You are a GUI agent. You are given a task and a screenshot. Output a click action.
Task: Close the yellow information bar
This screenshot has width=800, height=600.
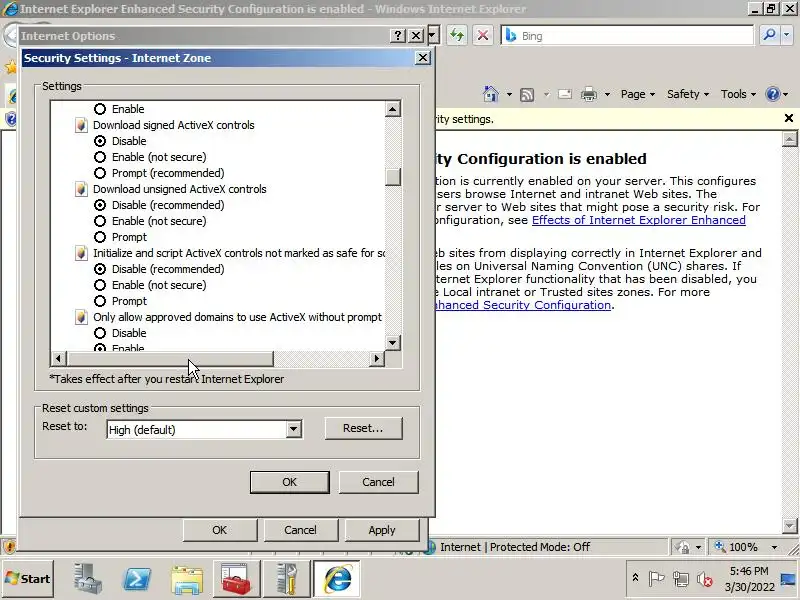pos(788,118)
